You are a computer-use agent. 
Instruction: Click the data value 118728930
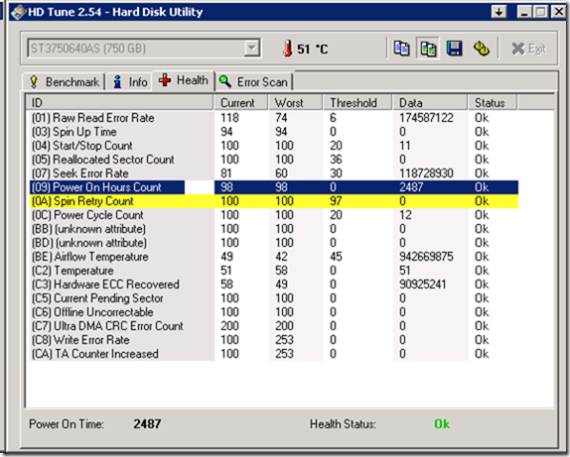(x=426, y=173)
